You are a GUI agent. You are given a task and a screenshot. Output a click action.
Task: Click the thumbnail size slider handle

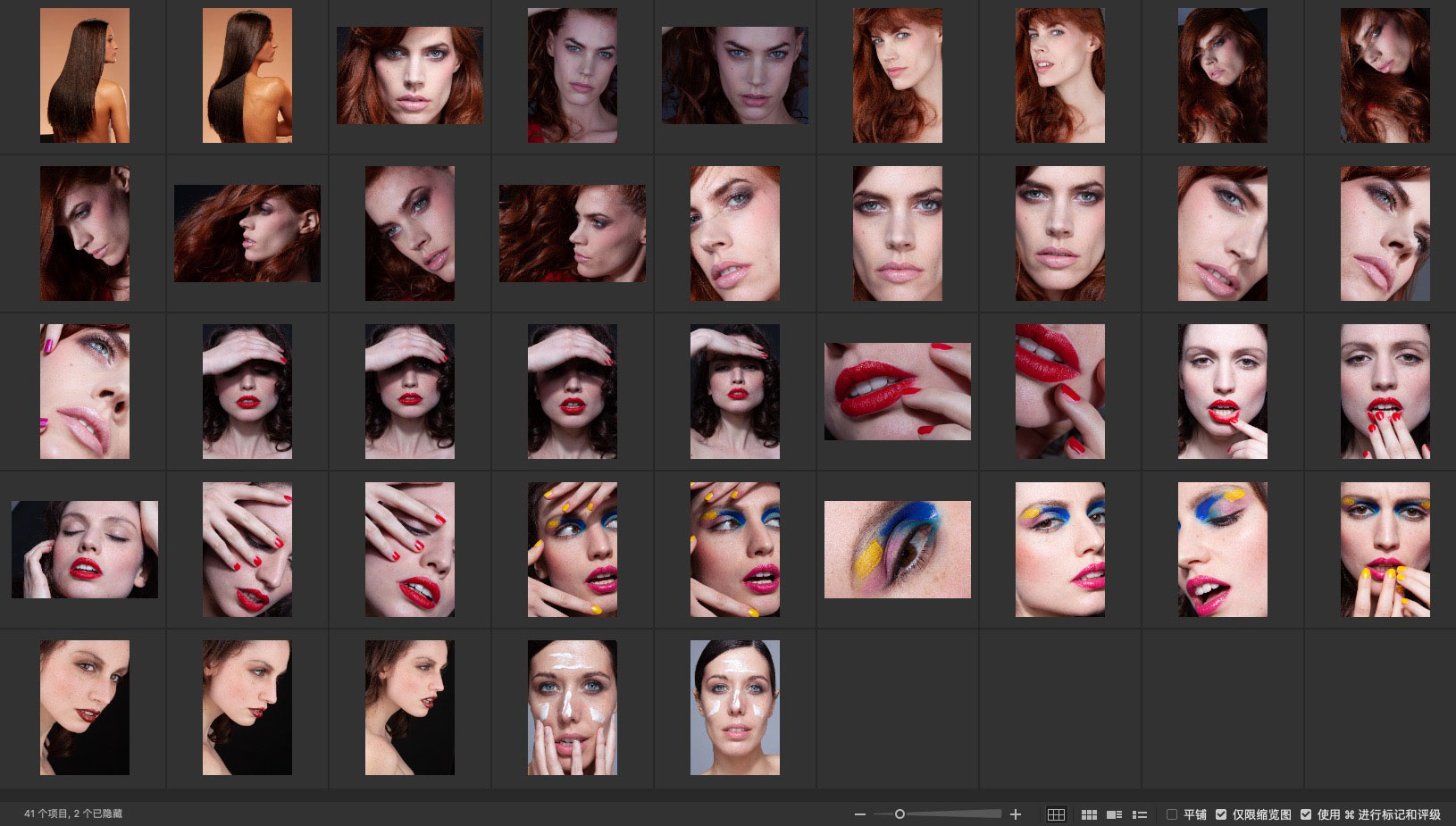click(900, 814)
